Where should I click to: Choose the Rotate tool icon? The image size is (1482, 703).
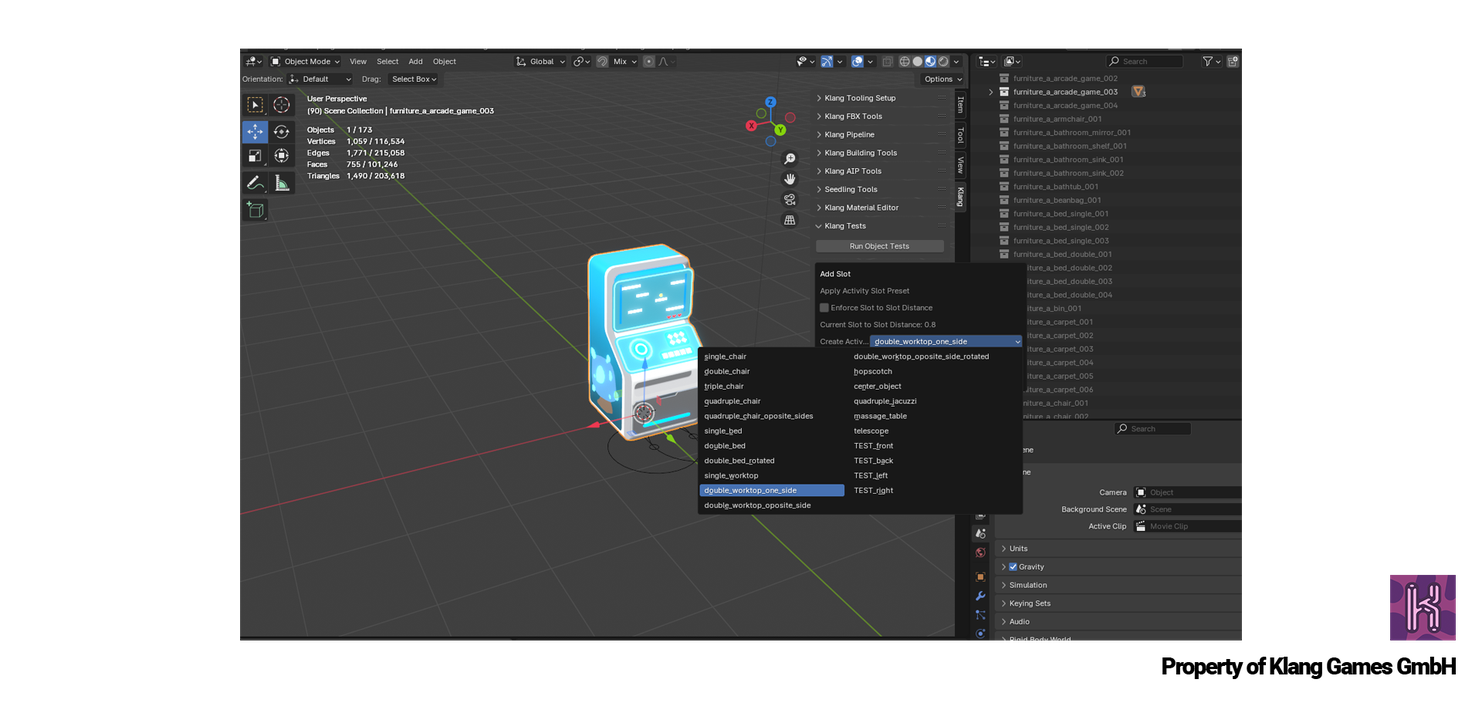point(282,132)
